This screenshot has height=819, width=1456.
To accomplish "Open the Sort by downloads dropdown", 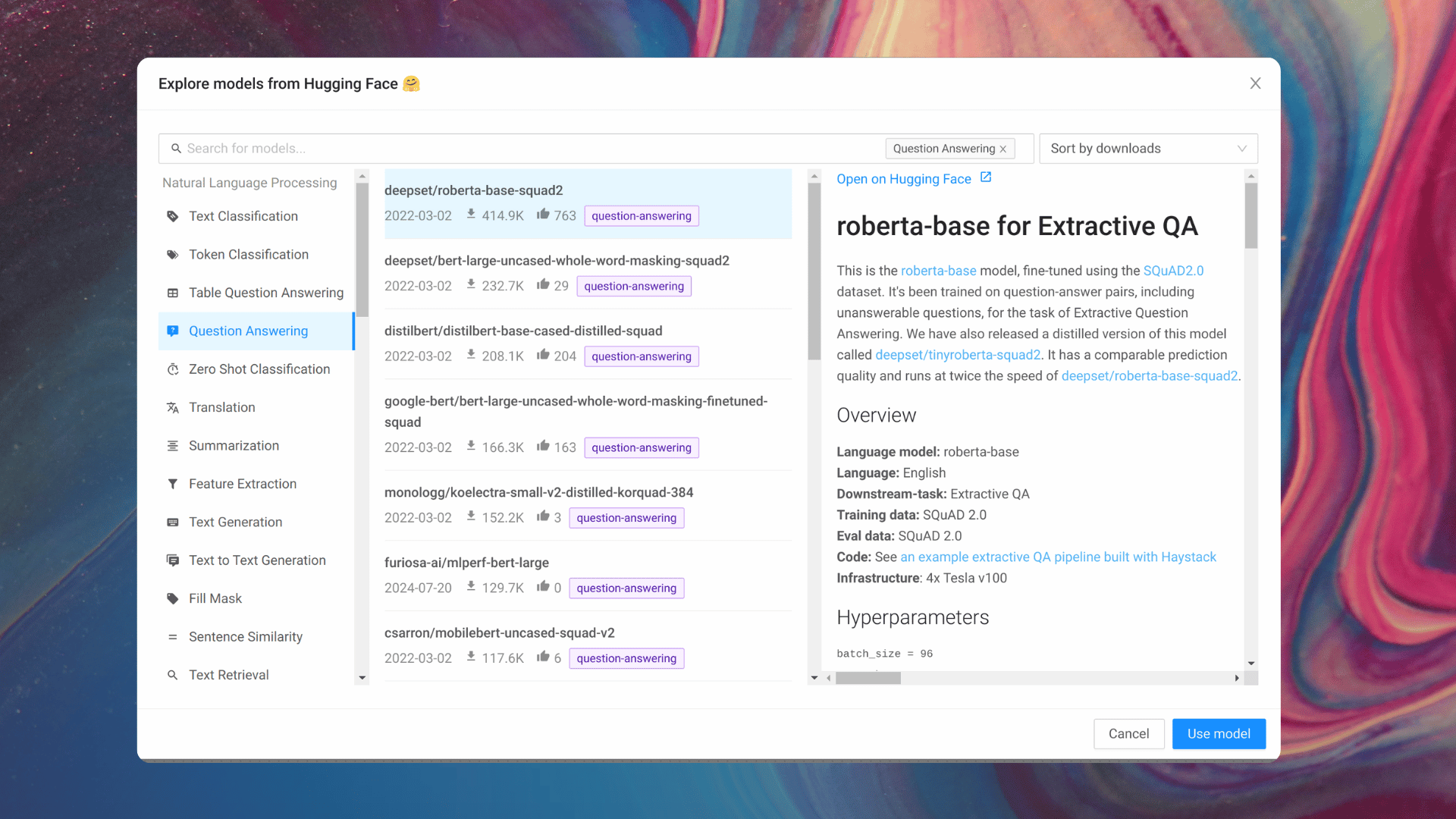I will [x=1147, y=149].
